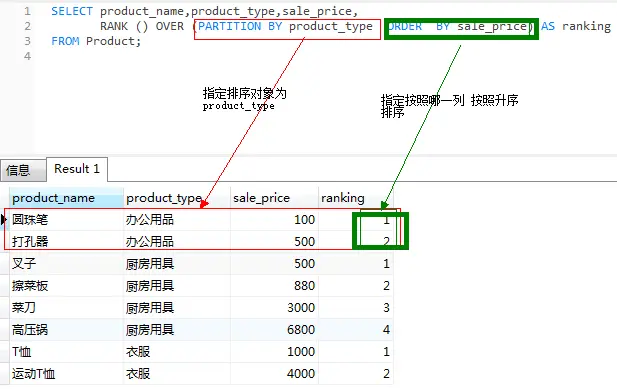Click the ranking column header
617x389 pixels.
[x=356, y=198]
